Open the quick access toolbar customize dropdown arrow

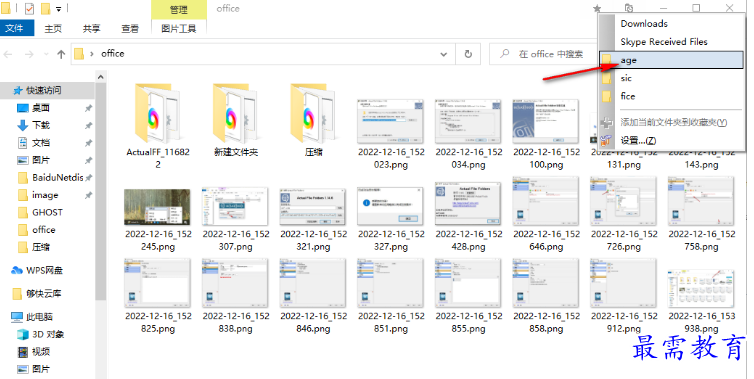tap(59, 9)
